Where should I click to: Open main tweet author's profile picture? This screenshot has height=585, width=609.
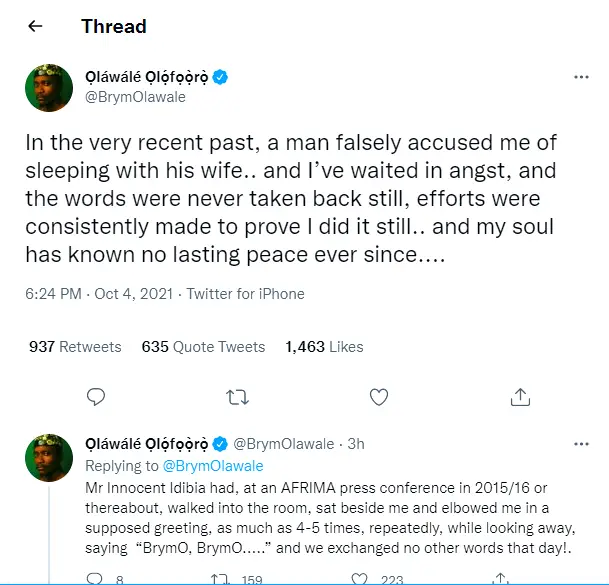[x=48, y=88]
